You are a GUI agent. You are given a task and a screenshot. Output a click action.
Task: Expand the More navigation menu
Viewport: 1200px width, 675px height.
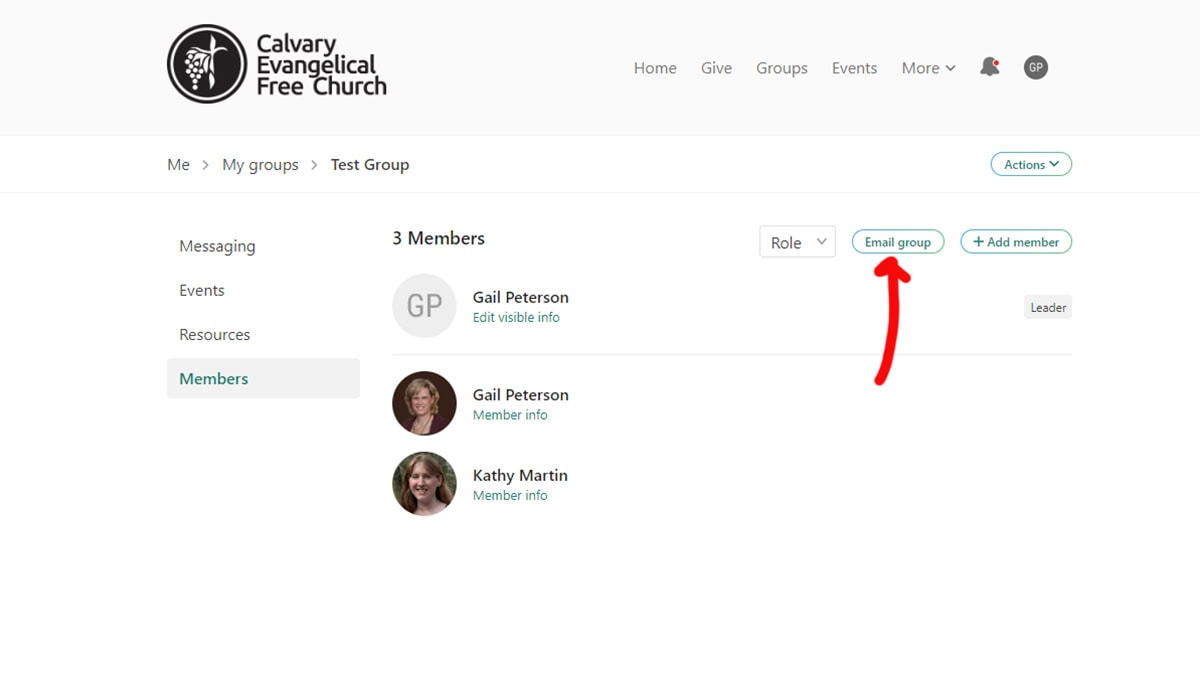928,68
